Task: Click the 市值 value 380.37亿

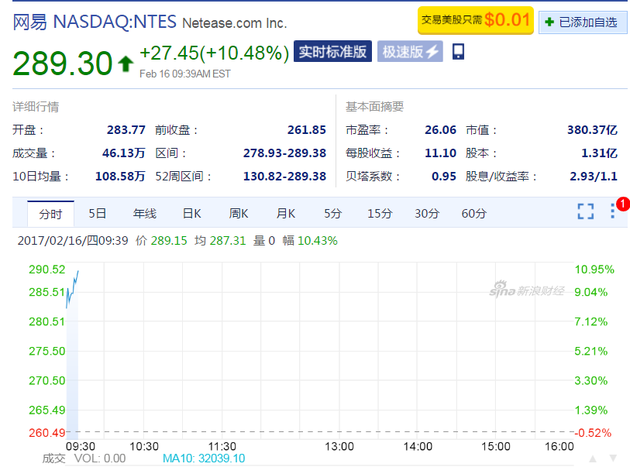Action: click(592, 130)
